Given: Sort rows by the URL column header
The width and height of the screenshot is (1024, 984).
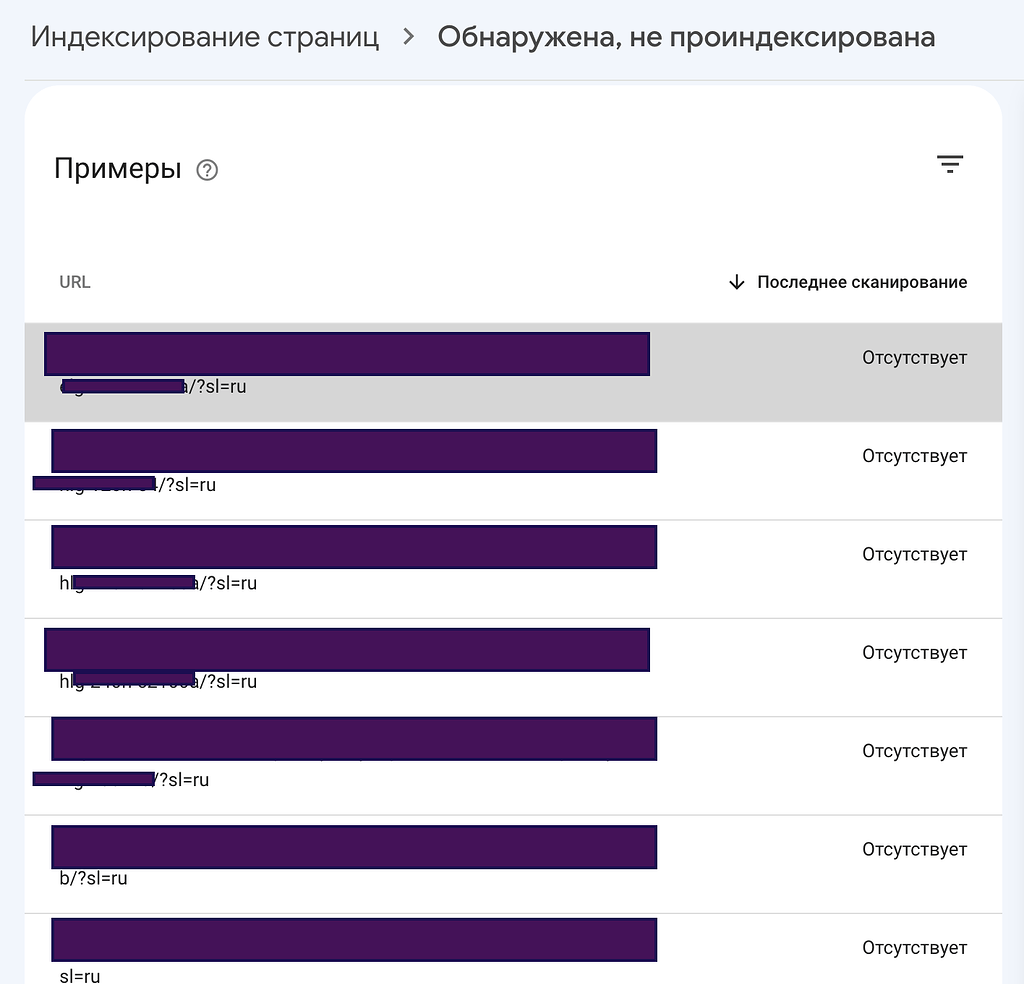Looking at the screenshot, I should tap(74, 282).
